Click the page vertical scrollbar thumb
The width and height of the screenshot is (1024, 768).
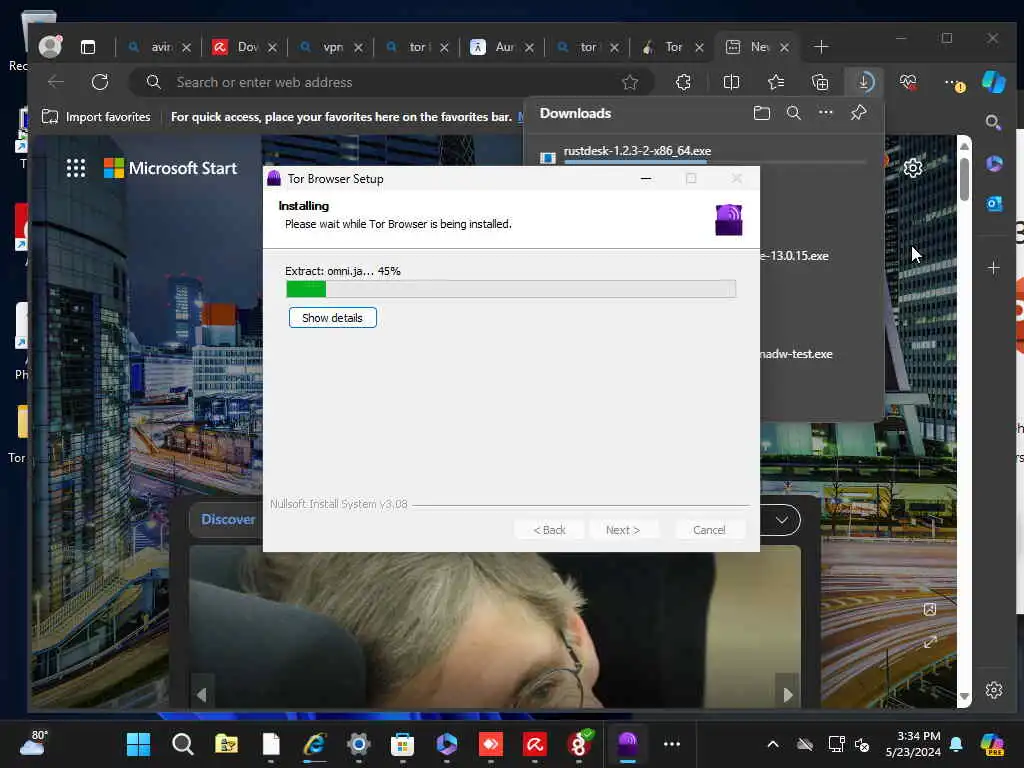click(964, 178)
